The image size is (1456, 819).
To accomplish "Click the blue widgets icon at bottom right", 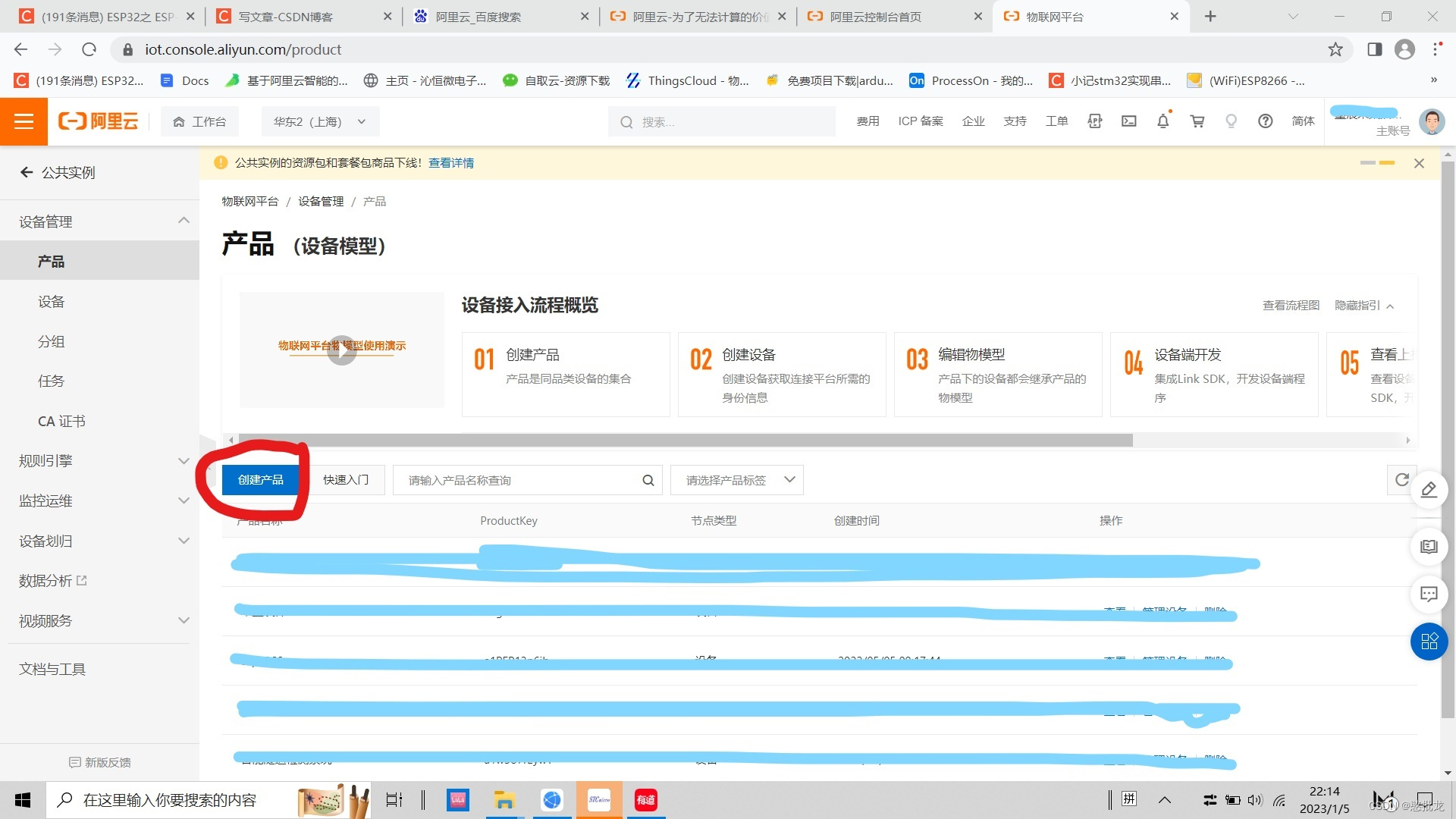I will (1429, 642).
